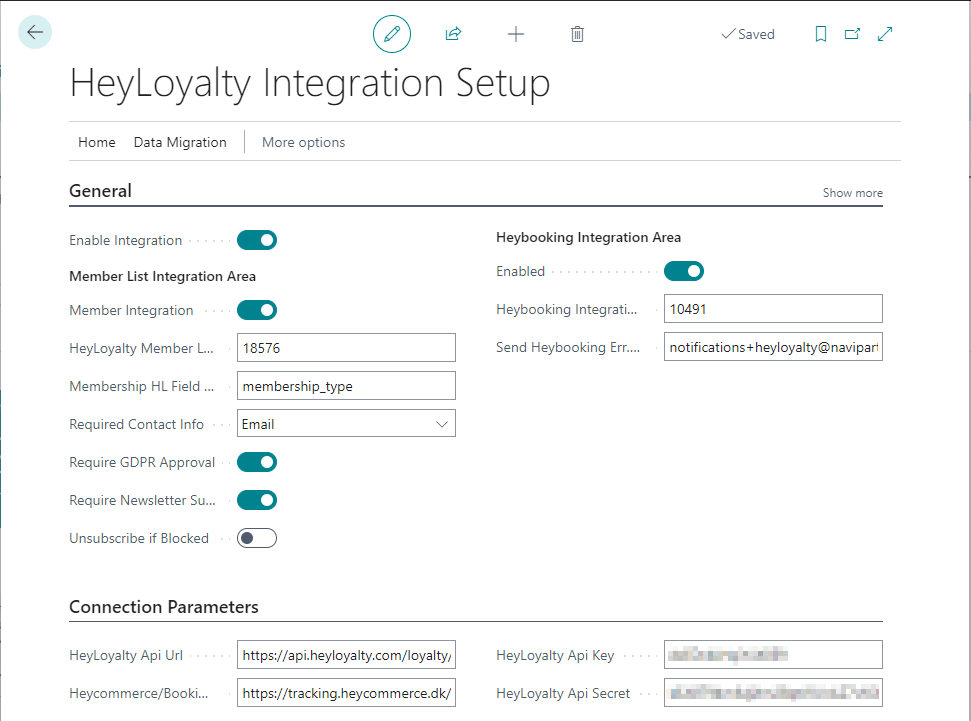Image resolution: width=971 pixels, height=721 pixels.
Task: Go back with the arrow button
Action: pyautogui.click(x=35, y=32)
